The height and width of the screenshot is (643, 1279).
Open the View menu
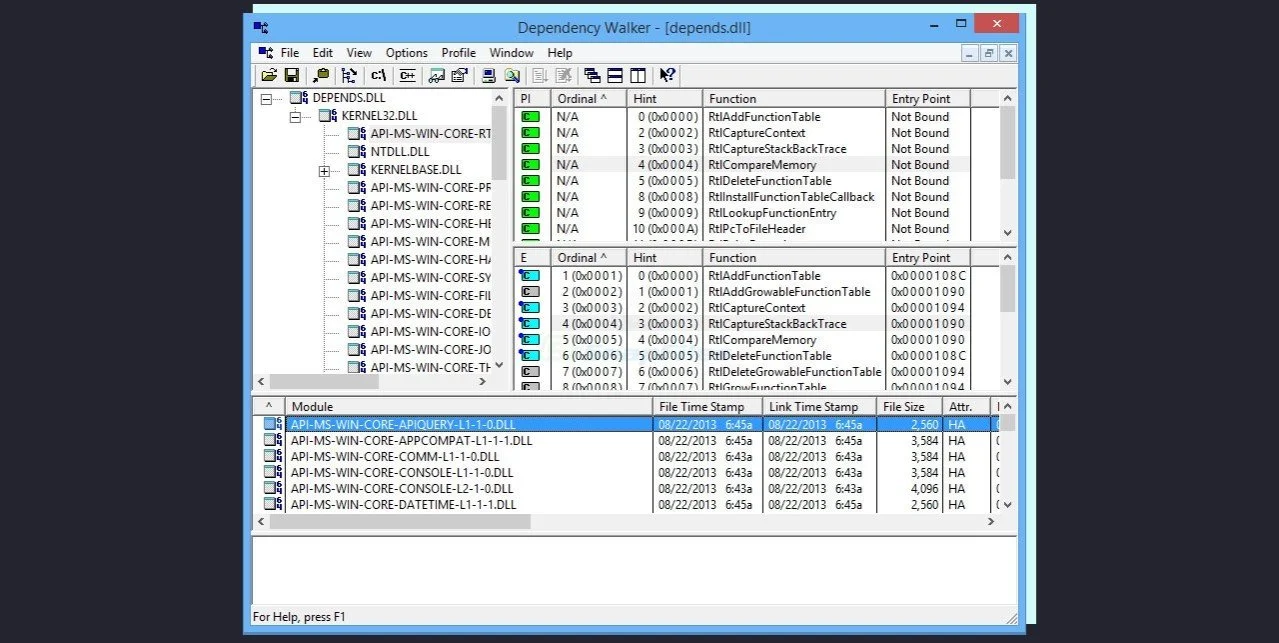coord(359,53)
